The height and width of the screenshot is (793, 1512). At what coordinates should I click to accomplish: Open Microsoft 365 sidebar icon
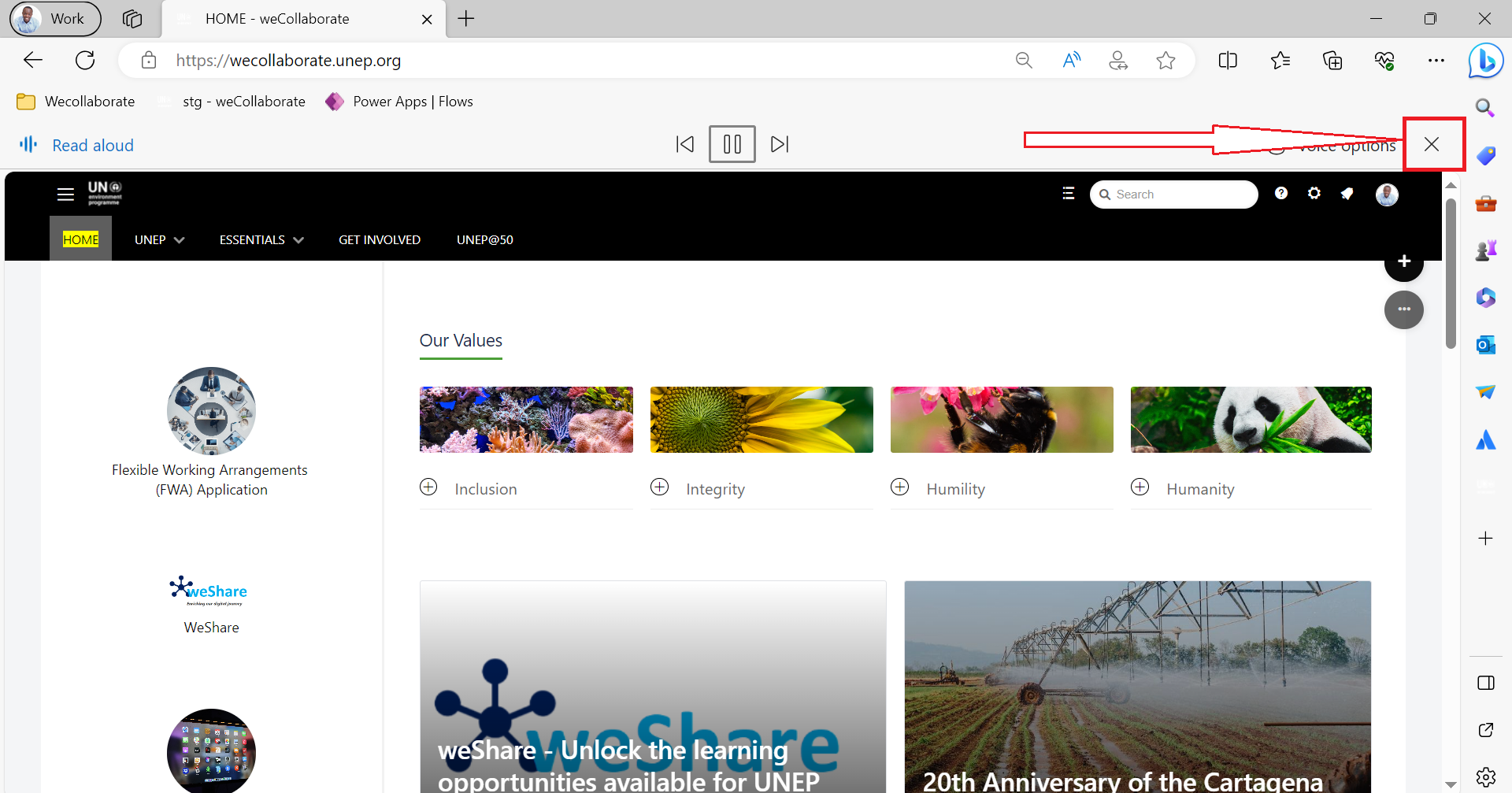coord(1486,298)
